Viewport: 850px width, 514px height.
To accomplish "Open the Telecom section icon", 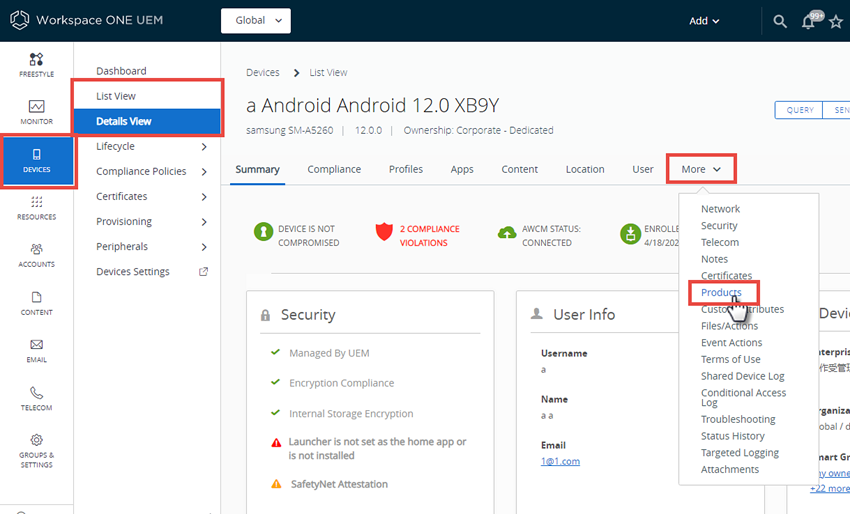I will [36, 392].
